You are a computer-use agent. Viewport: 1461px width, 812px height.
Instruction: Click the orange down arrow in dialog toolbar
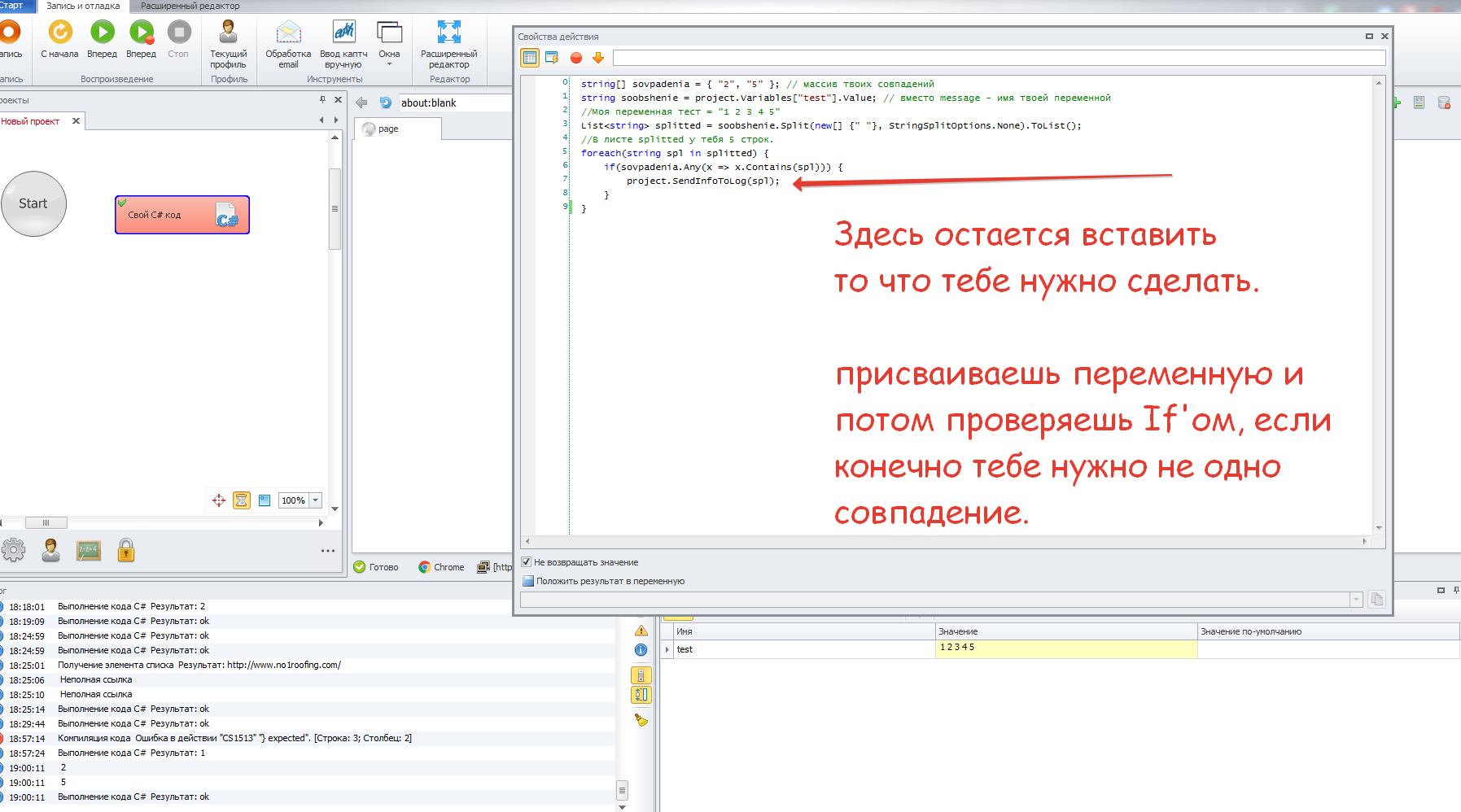point(598,58)
